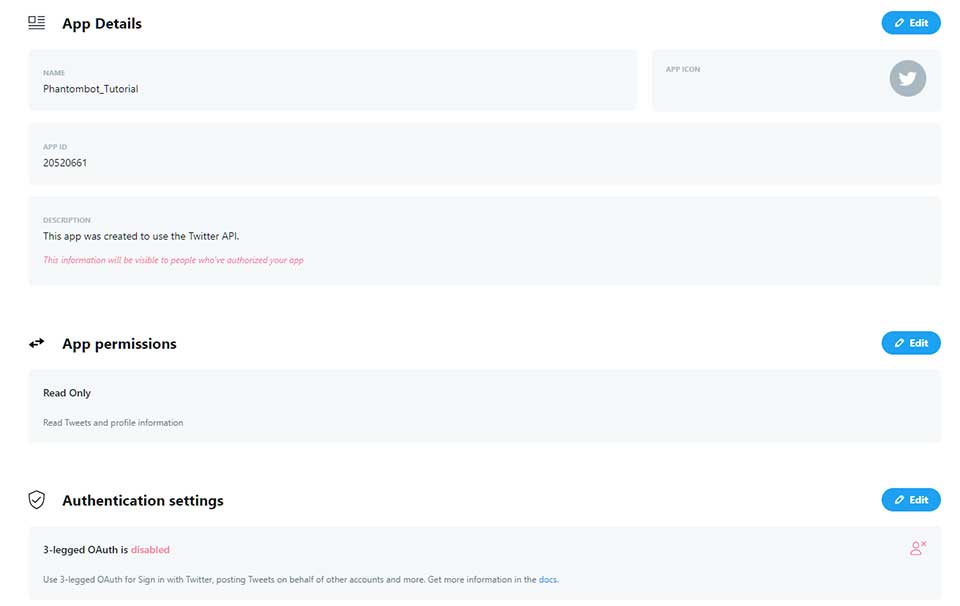Click the App Details list icon

pos(37,23)
